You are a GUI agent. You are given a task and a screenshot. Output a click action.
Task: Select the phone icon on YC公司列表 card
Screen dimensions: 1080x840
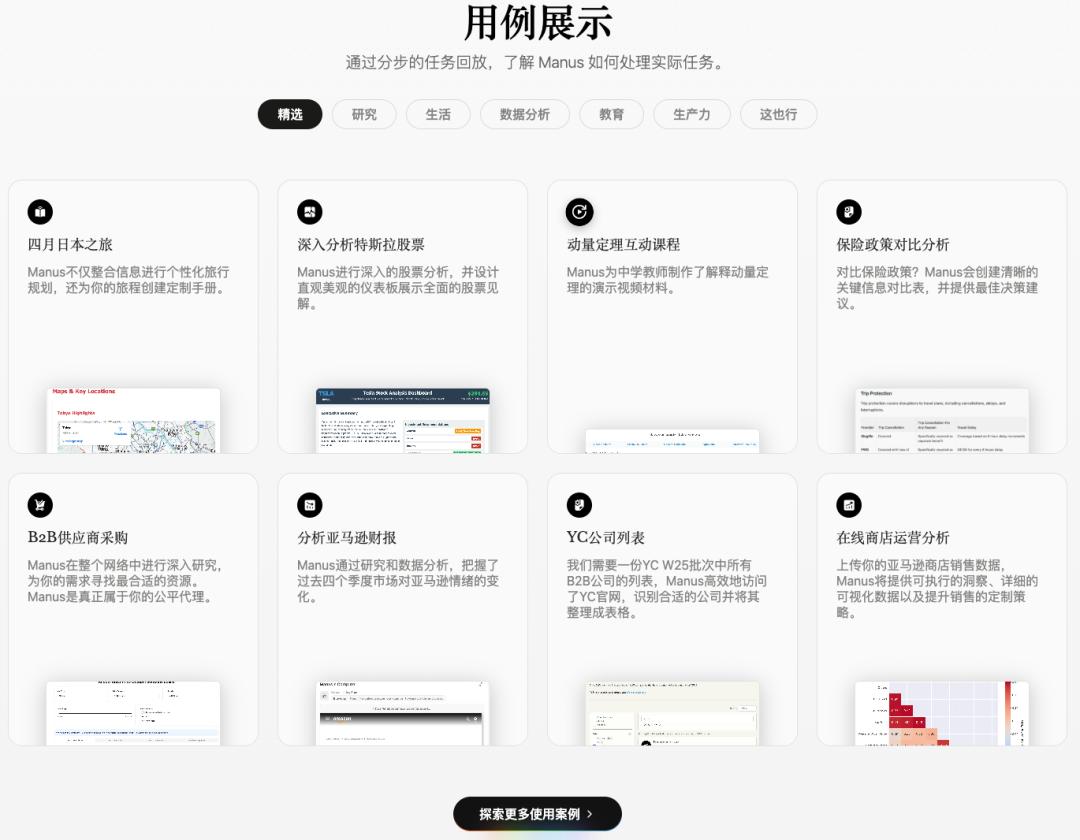pos(579,505)
